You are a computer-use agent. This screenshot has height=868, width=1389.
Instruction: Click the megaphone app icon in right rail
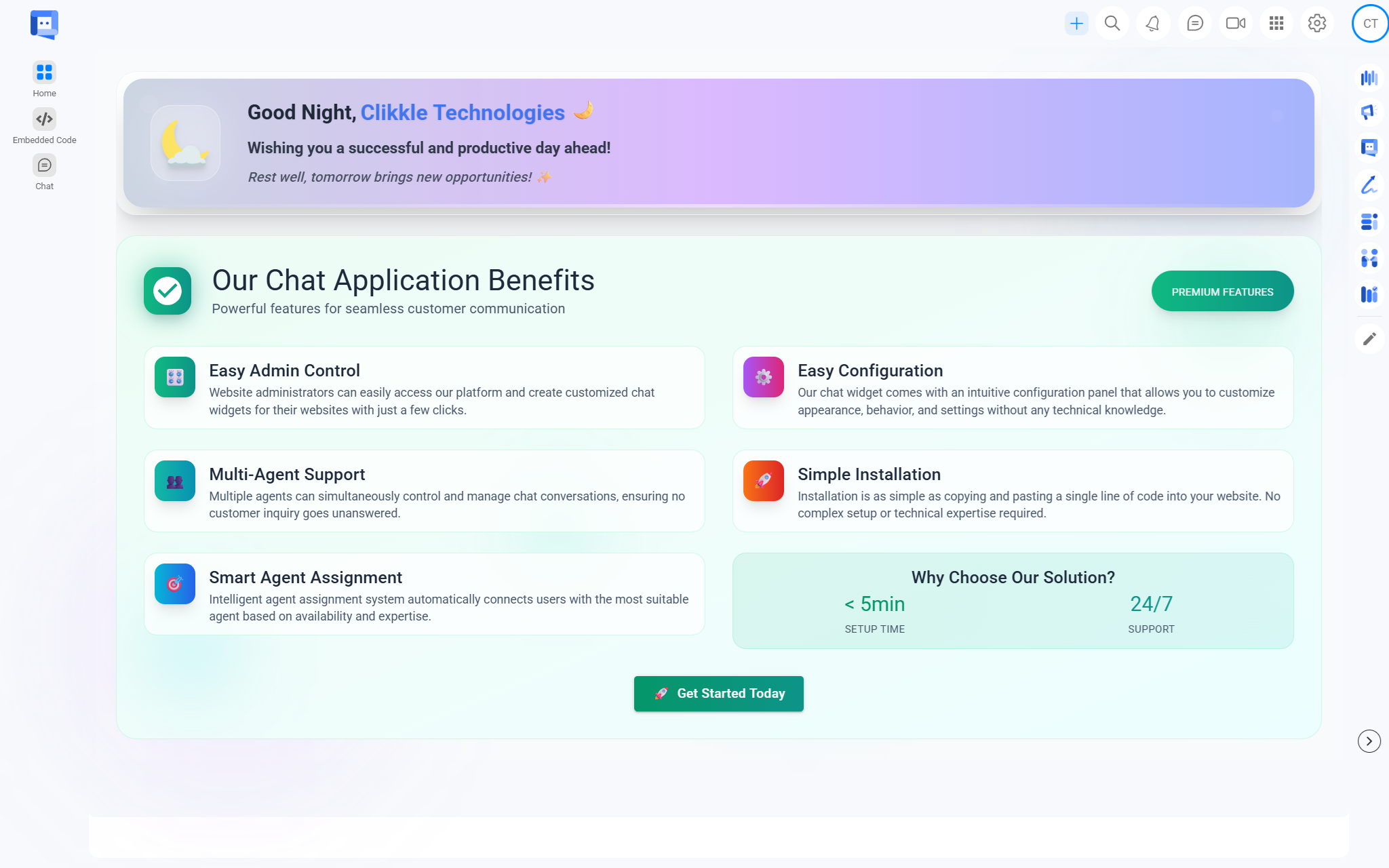1369,112
